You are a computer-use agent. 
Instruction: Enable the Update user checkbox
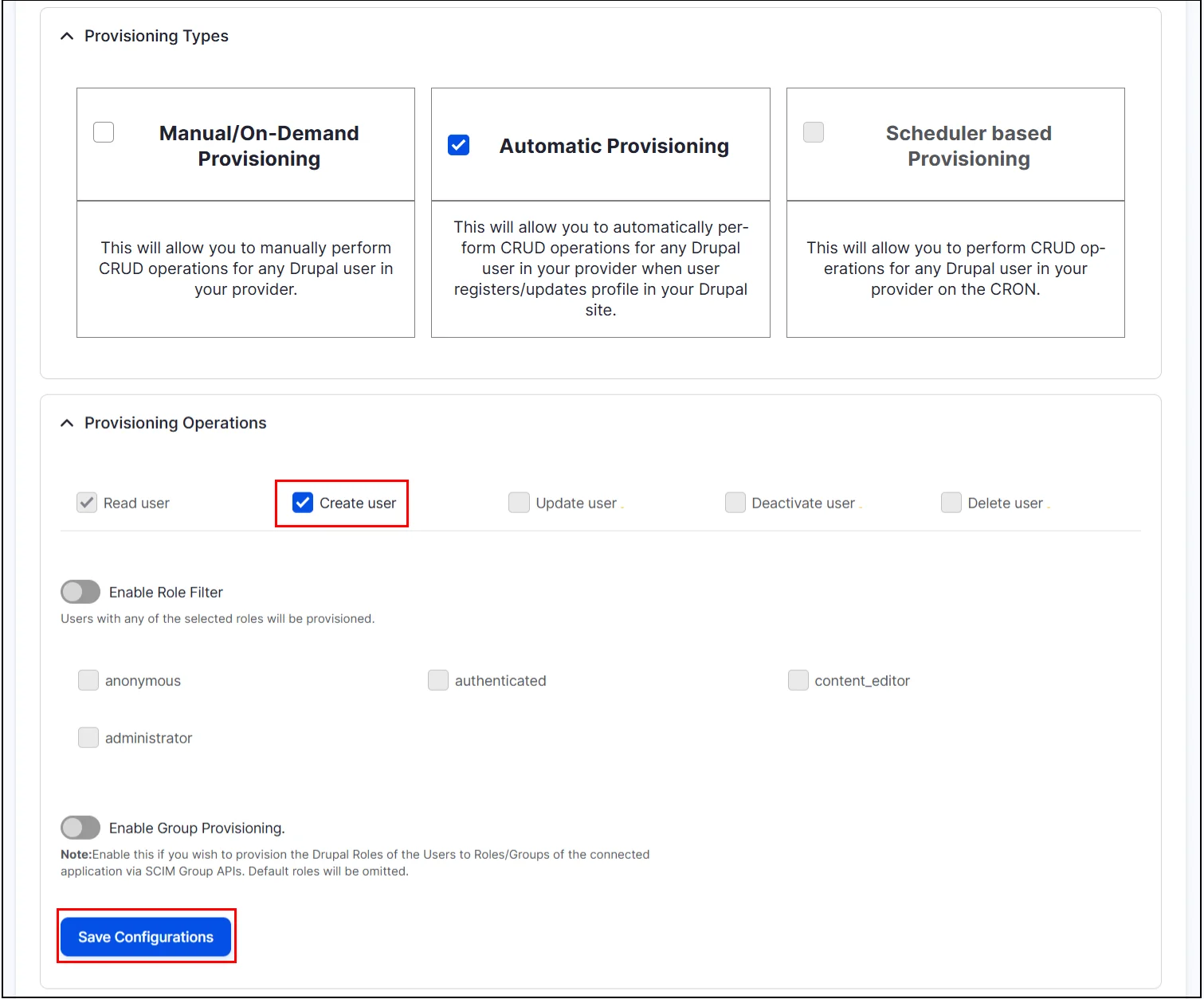pyautogui.click(x=519, y=503)
